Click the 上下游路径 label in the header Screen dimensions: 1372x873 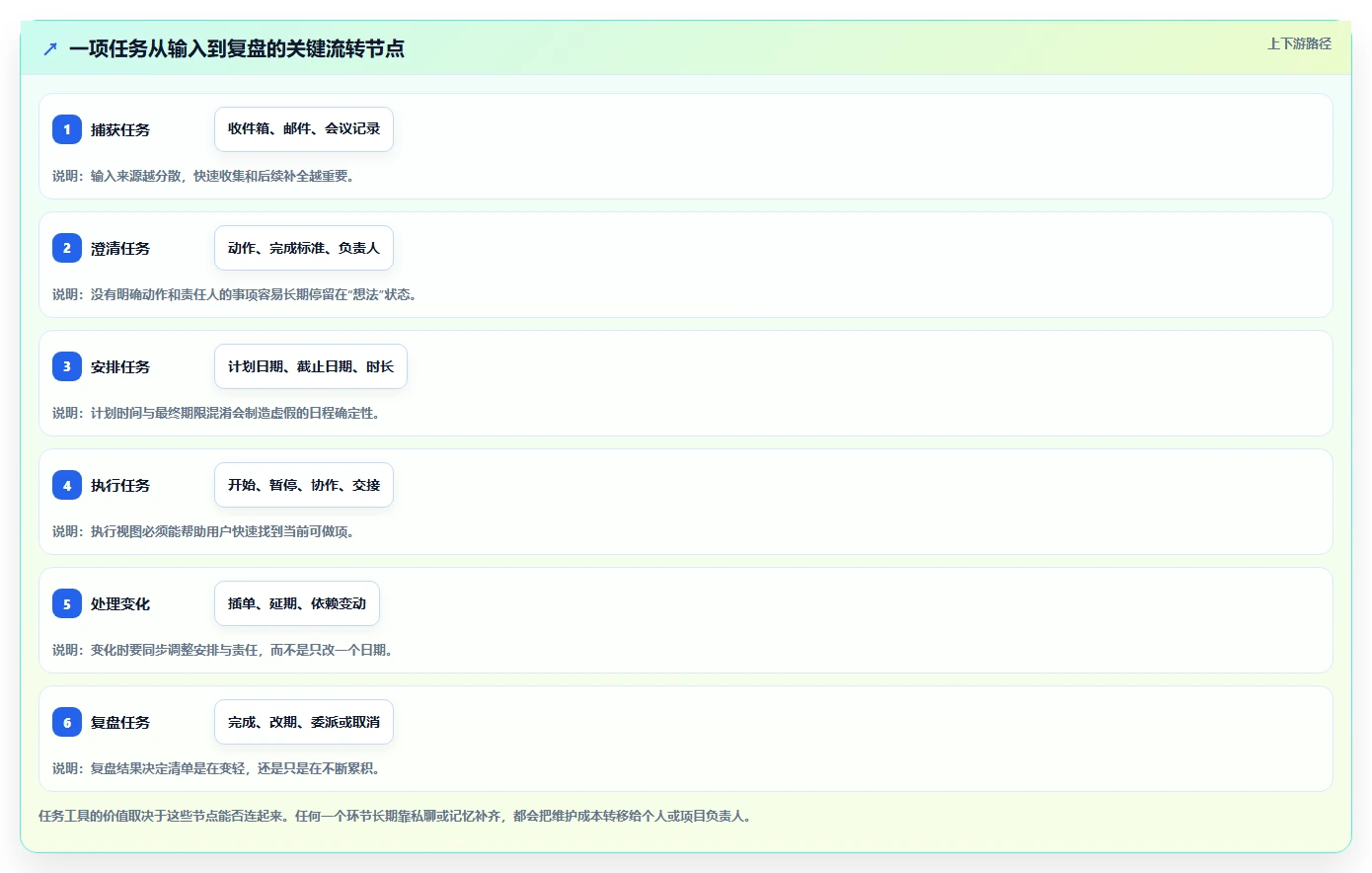coord(1299,43)
